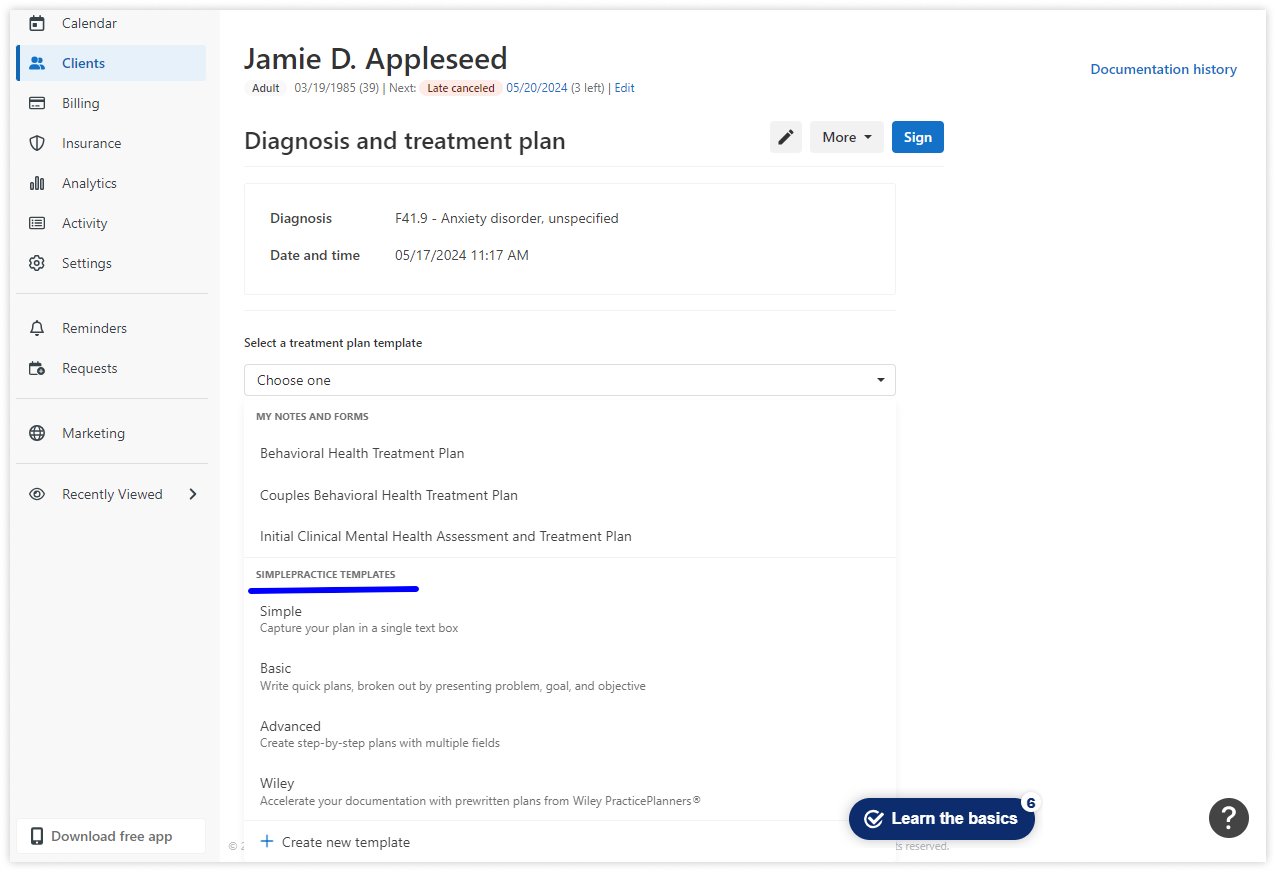Image resolution: width=1276 pixels, height=872 pixels.
Task: Open Documentation history
Action: [1163, 69]
